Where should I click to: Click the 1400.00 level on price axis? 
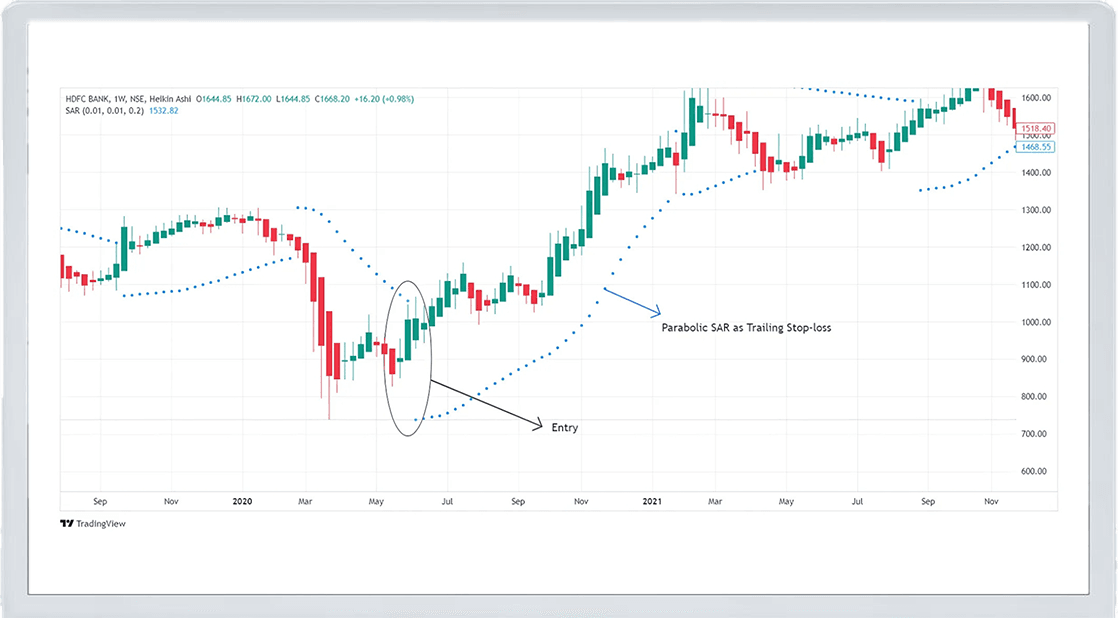(x=1035, y=172)
